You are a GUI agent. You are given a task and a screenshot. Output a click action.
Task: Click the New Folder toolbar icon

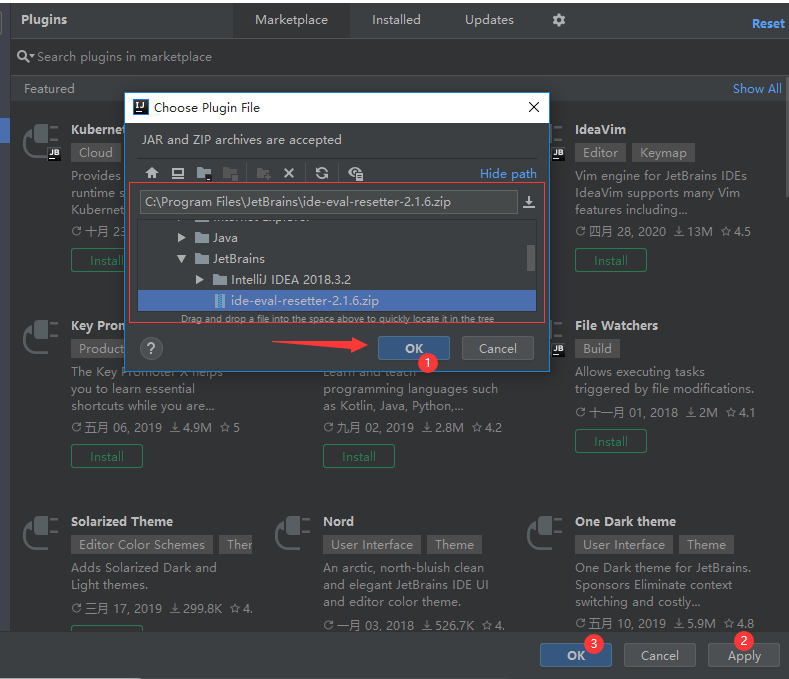point(264,174)
